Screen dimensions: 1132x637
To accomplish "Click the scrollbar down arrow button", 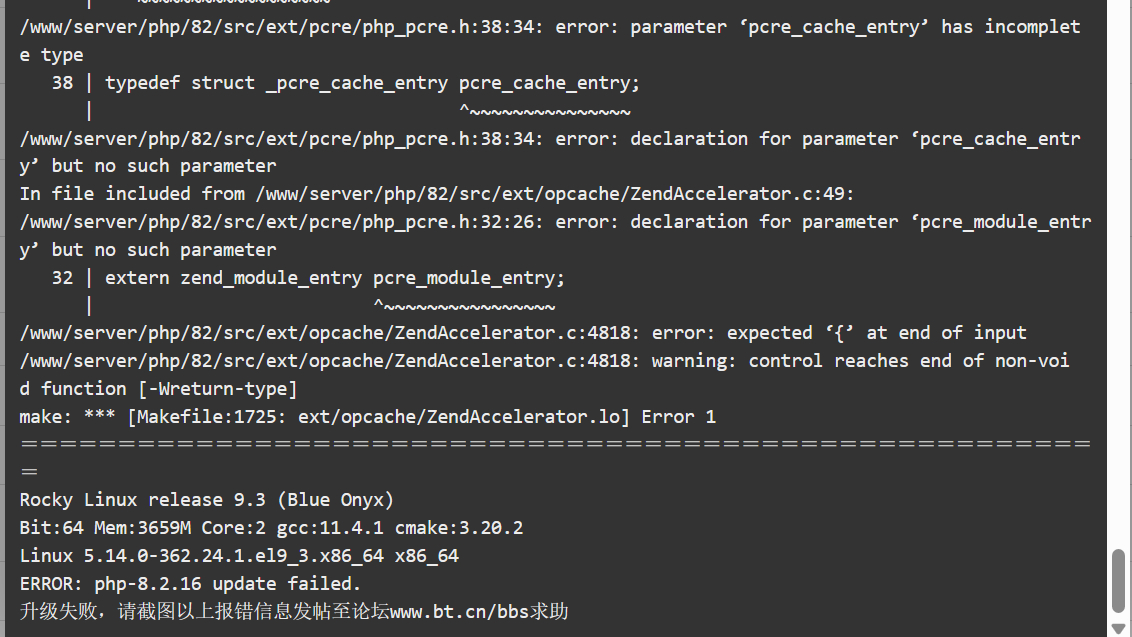I will (x=1118, y=628).
